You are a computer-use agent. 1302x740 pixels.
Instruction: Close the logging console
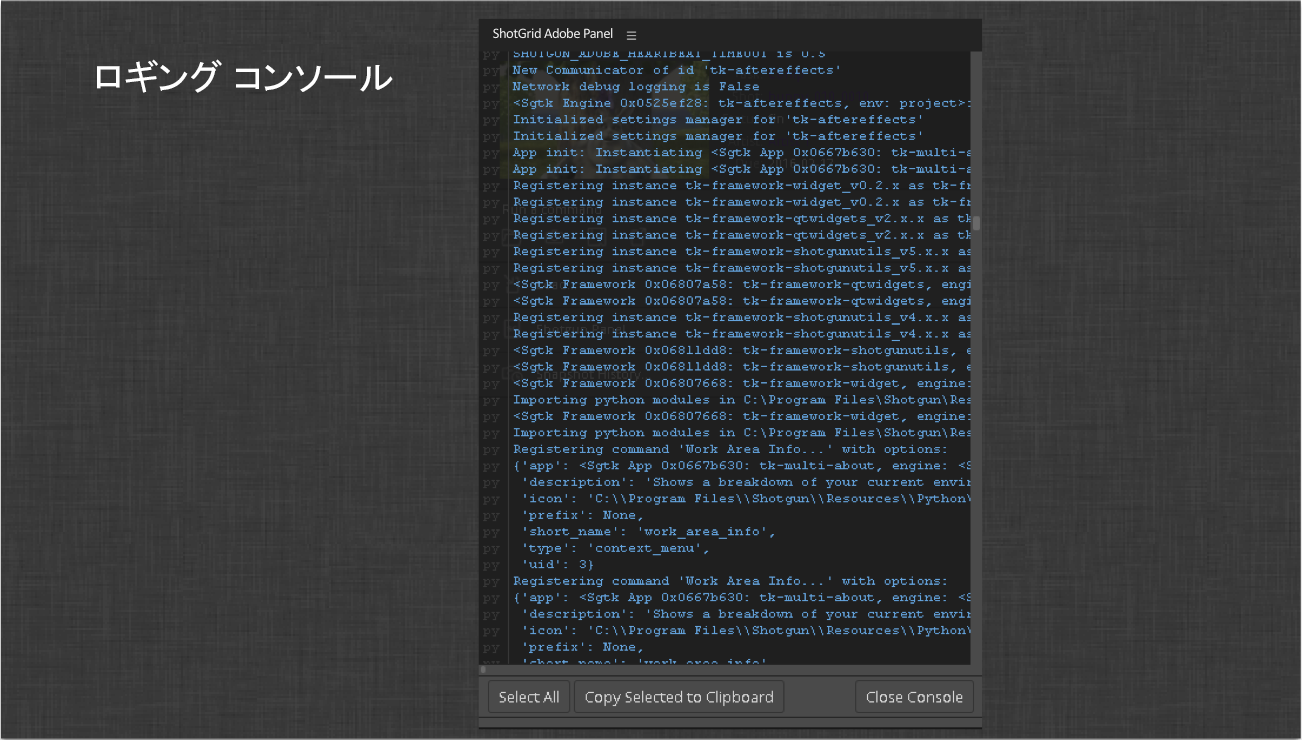[x=914, y=697]
